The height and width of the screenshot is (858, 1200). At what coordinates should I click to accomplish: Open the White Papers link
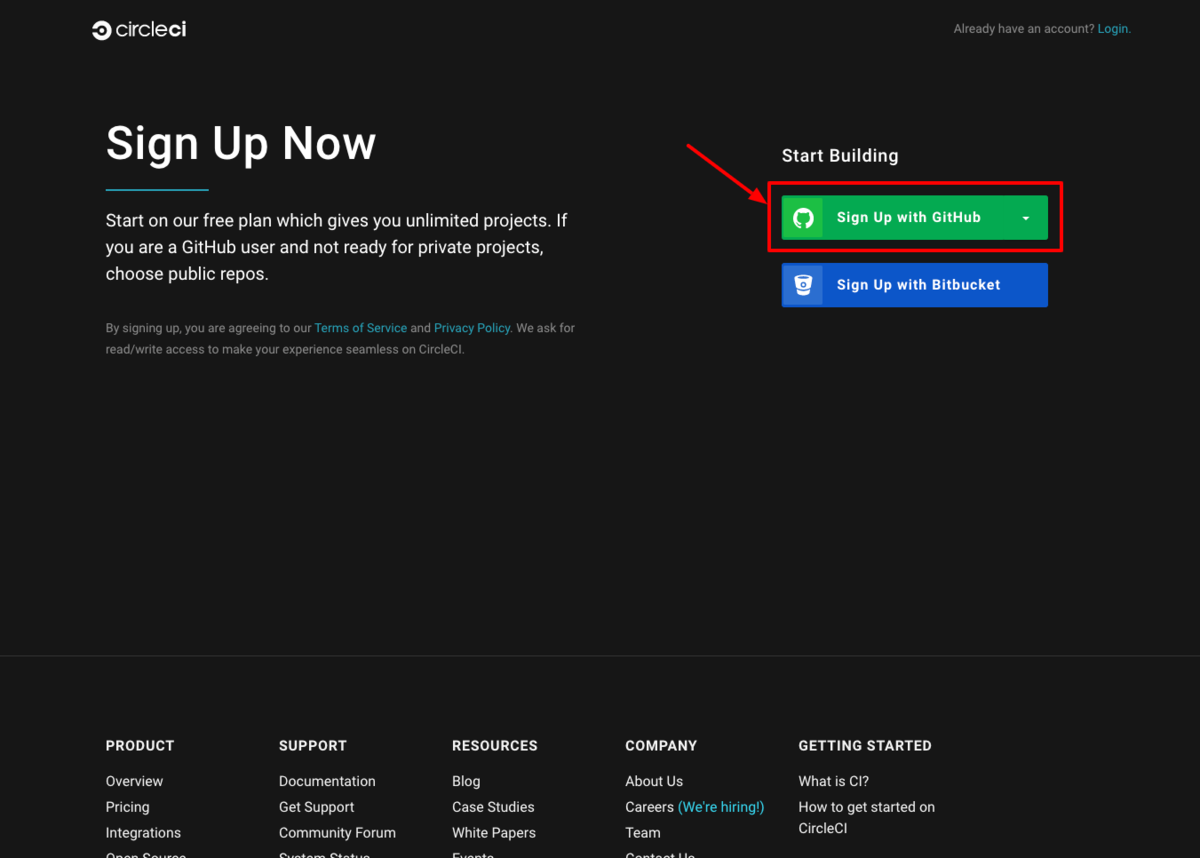(x=494, y=833)
